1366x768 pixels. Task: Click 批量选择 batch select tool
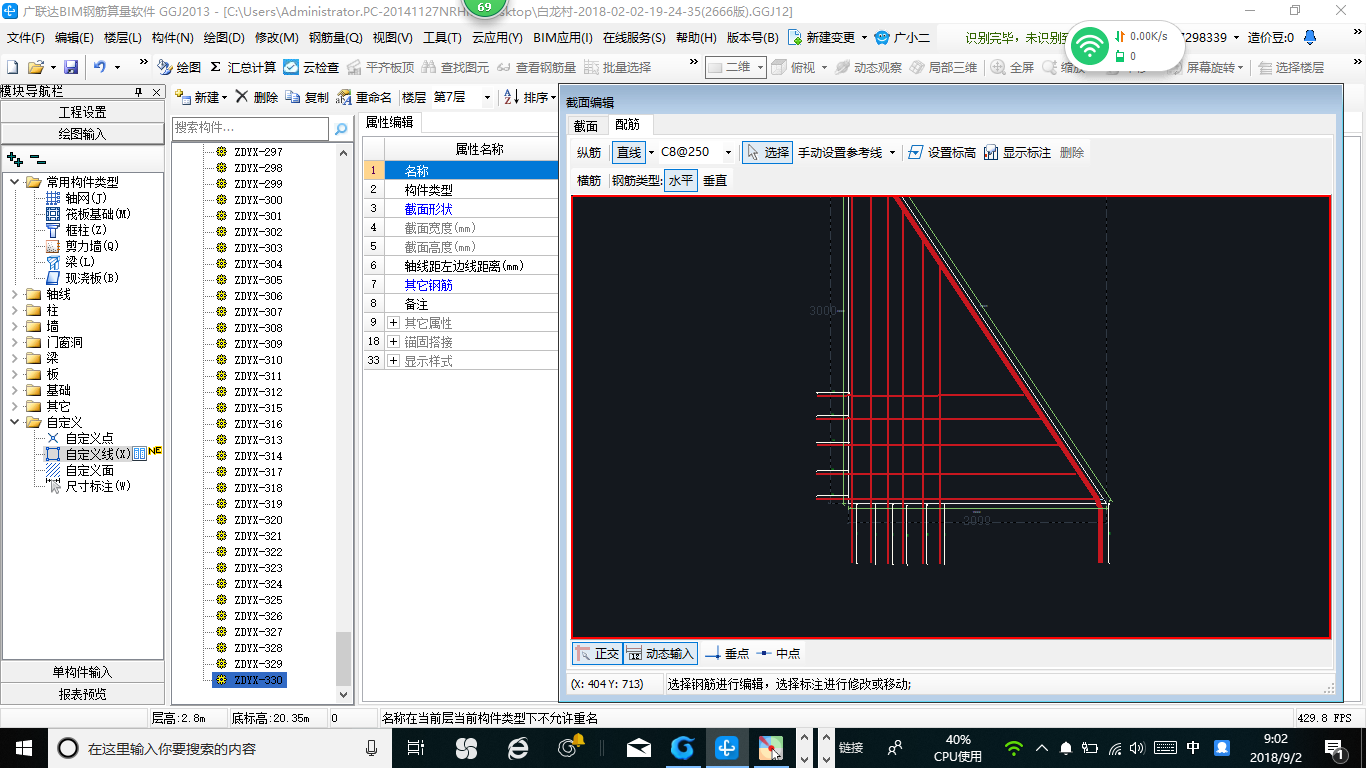tap(618, 67)
